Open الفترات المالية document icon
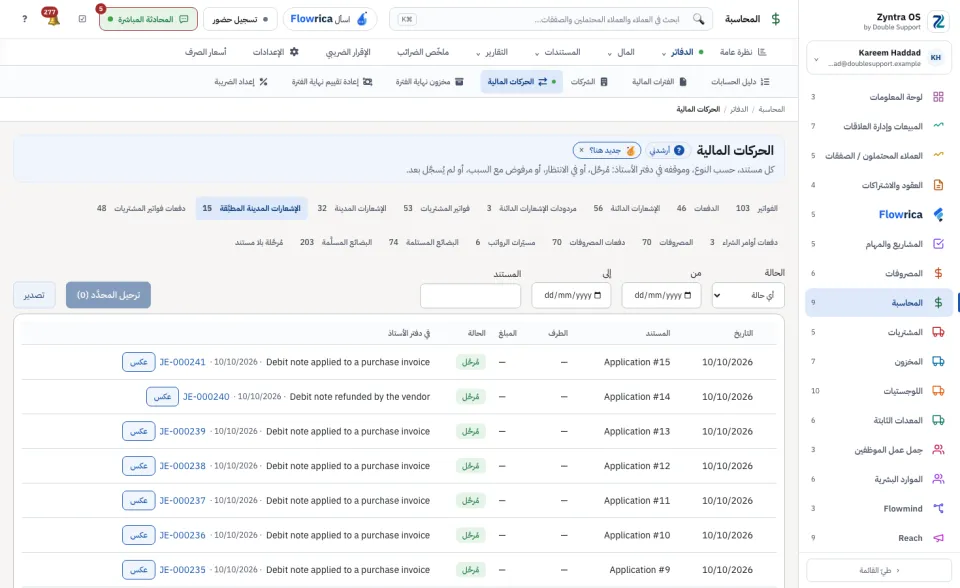This screenshot has width=960, height=588. pyautogui.click(x=683, y=81)
